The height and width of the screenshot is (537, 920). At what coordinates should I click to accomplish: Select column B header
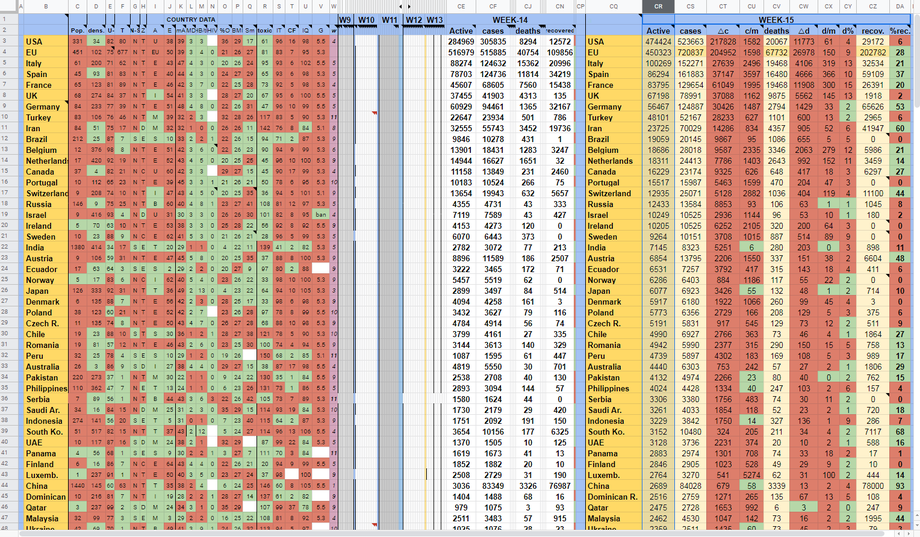click(x=46, y=6)
